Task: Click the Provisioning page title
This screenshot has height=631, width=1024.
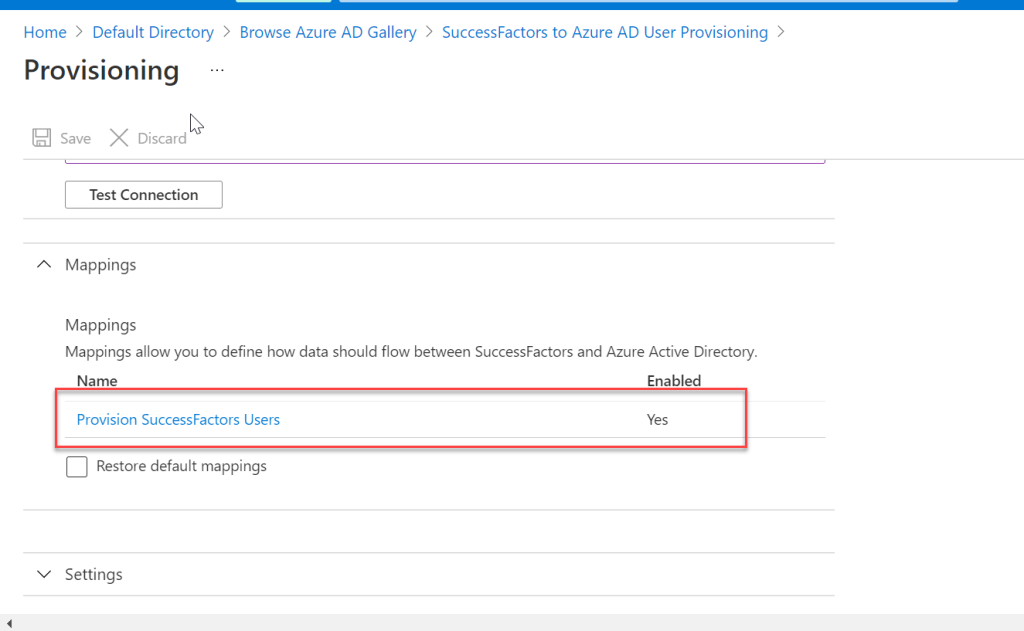Action: [x=101, y=70]
